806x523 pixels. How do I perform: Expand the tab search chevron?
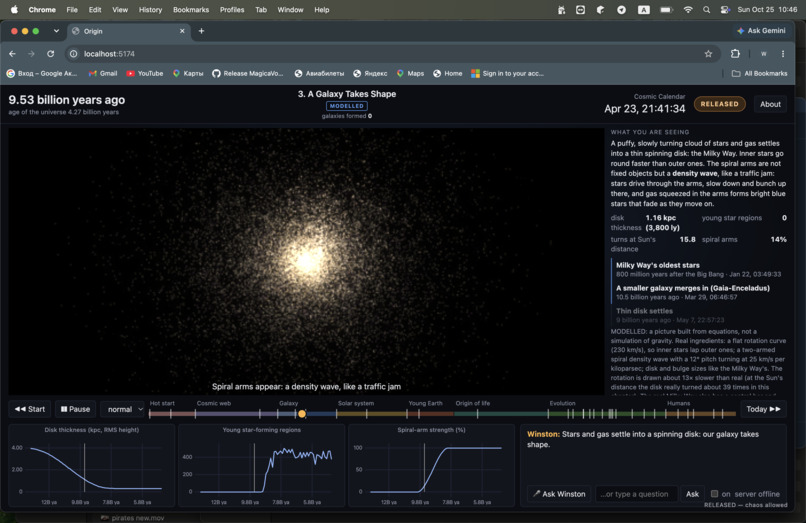click(56, 31)
